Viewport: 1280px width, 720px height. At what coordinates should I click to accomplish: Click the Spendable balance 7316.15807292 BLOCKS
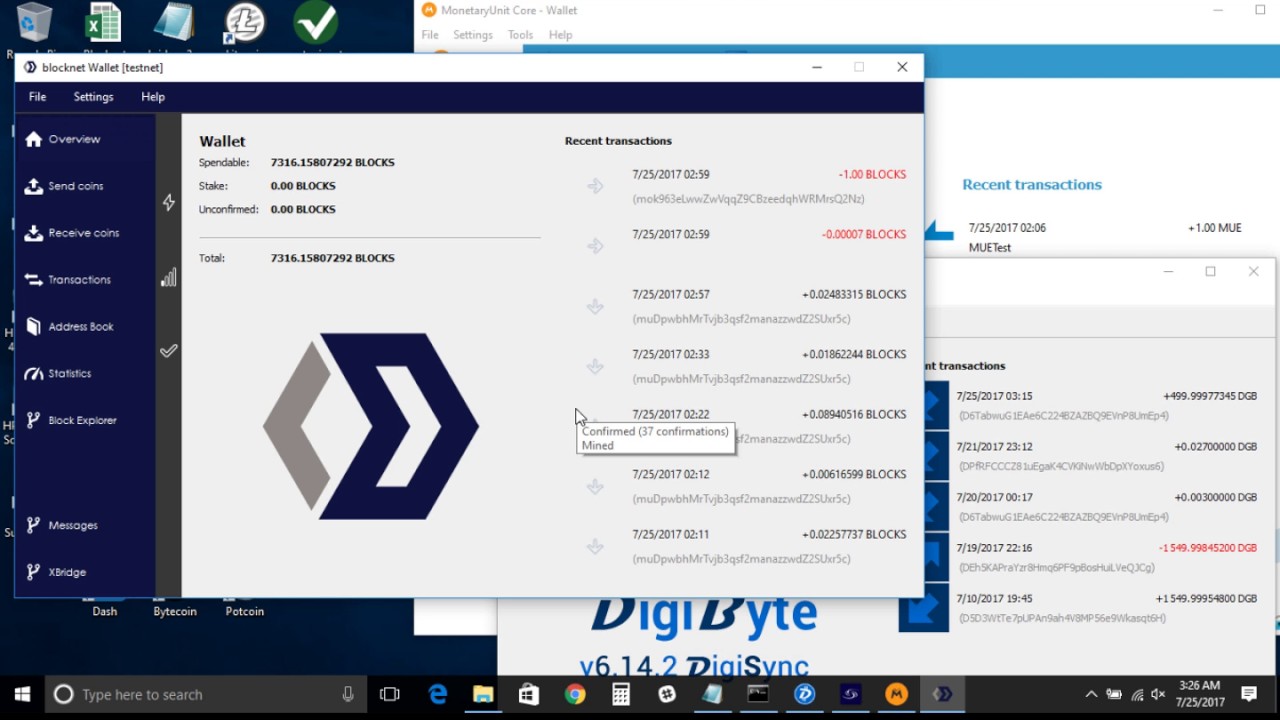click(x=332, y=162)
